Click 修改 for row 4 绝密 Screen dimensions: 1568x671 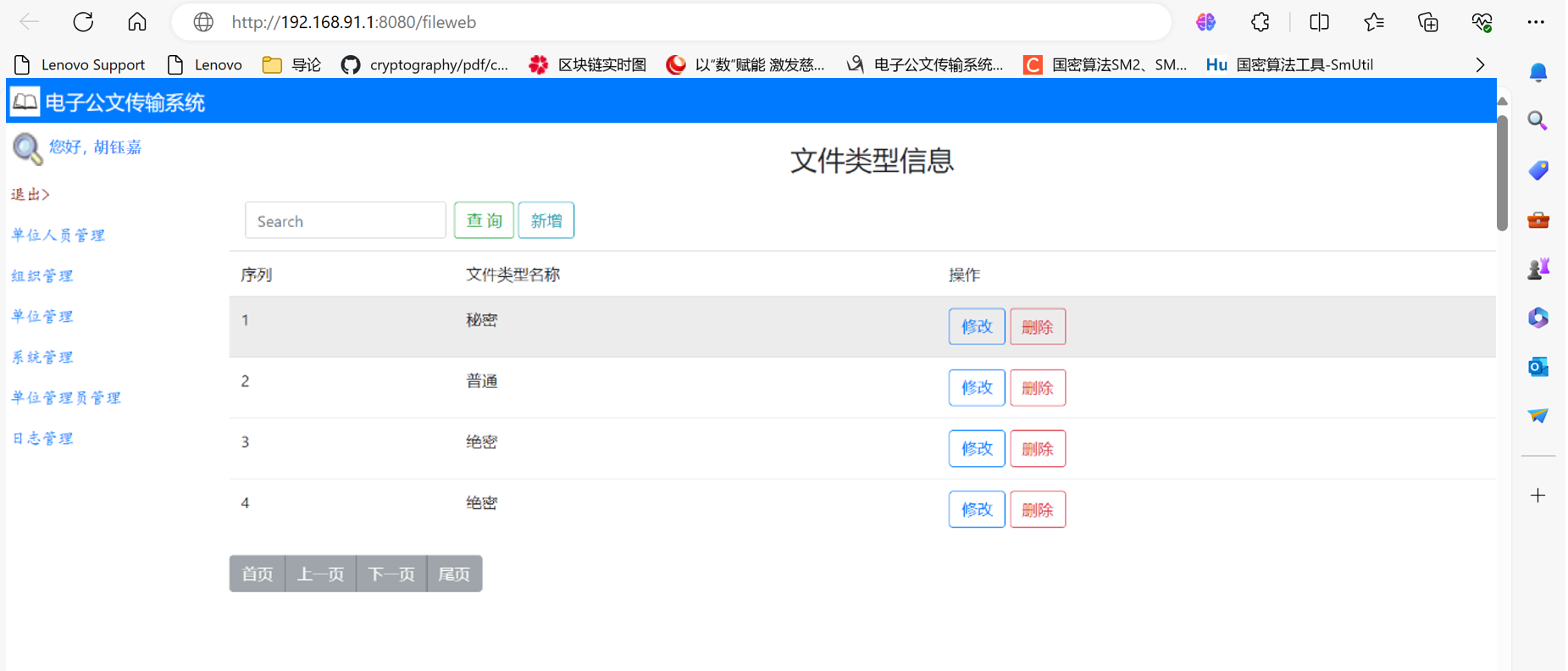[x=977, y=509]
